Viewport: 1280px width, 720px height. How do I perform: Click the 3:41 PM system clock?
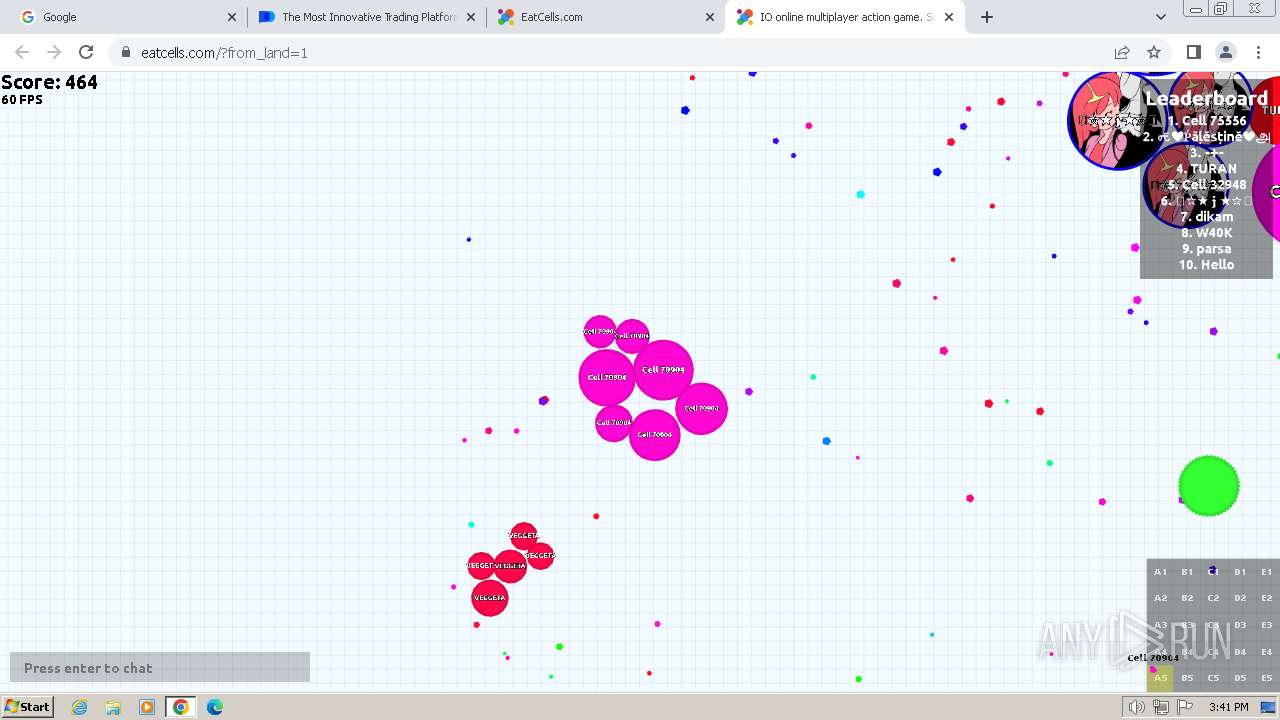pyautogui.click(x=1228, y=707)
